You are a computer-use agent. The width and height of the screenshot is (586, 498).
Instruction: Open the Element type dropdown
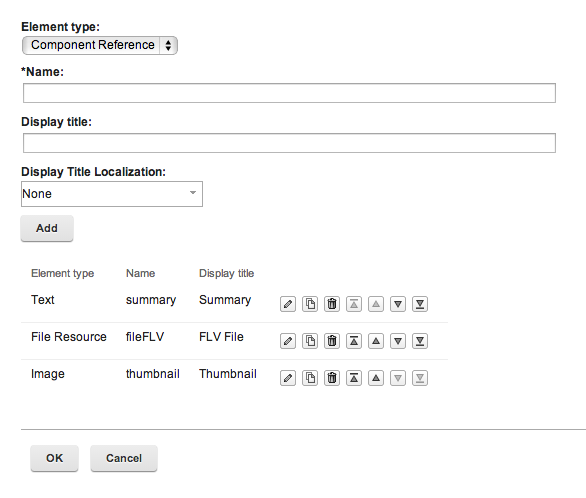point(100,45)
